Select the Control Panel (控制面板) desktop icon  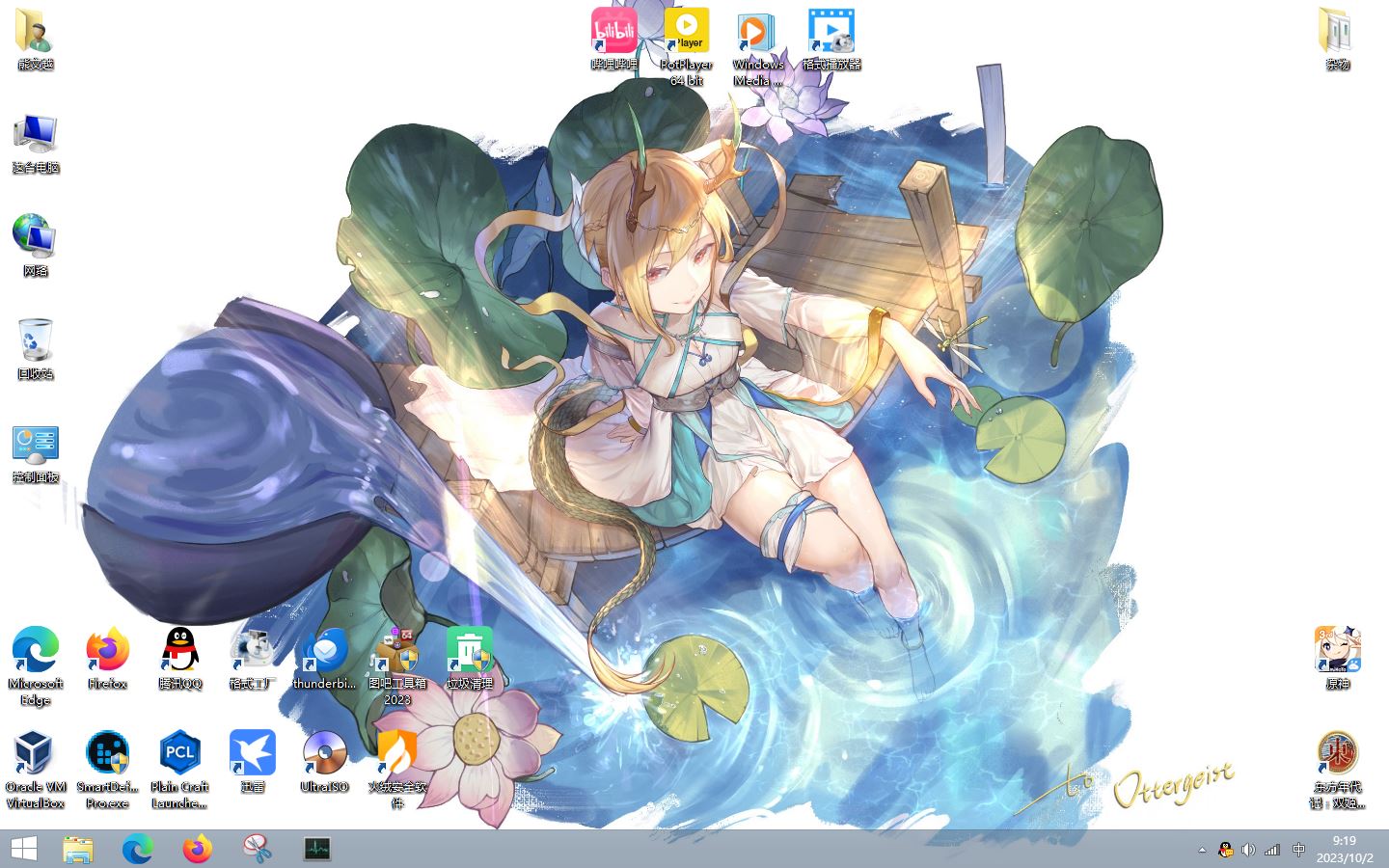pyautogui.click(x=36, y=446)
